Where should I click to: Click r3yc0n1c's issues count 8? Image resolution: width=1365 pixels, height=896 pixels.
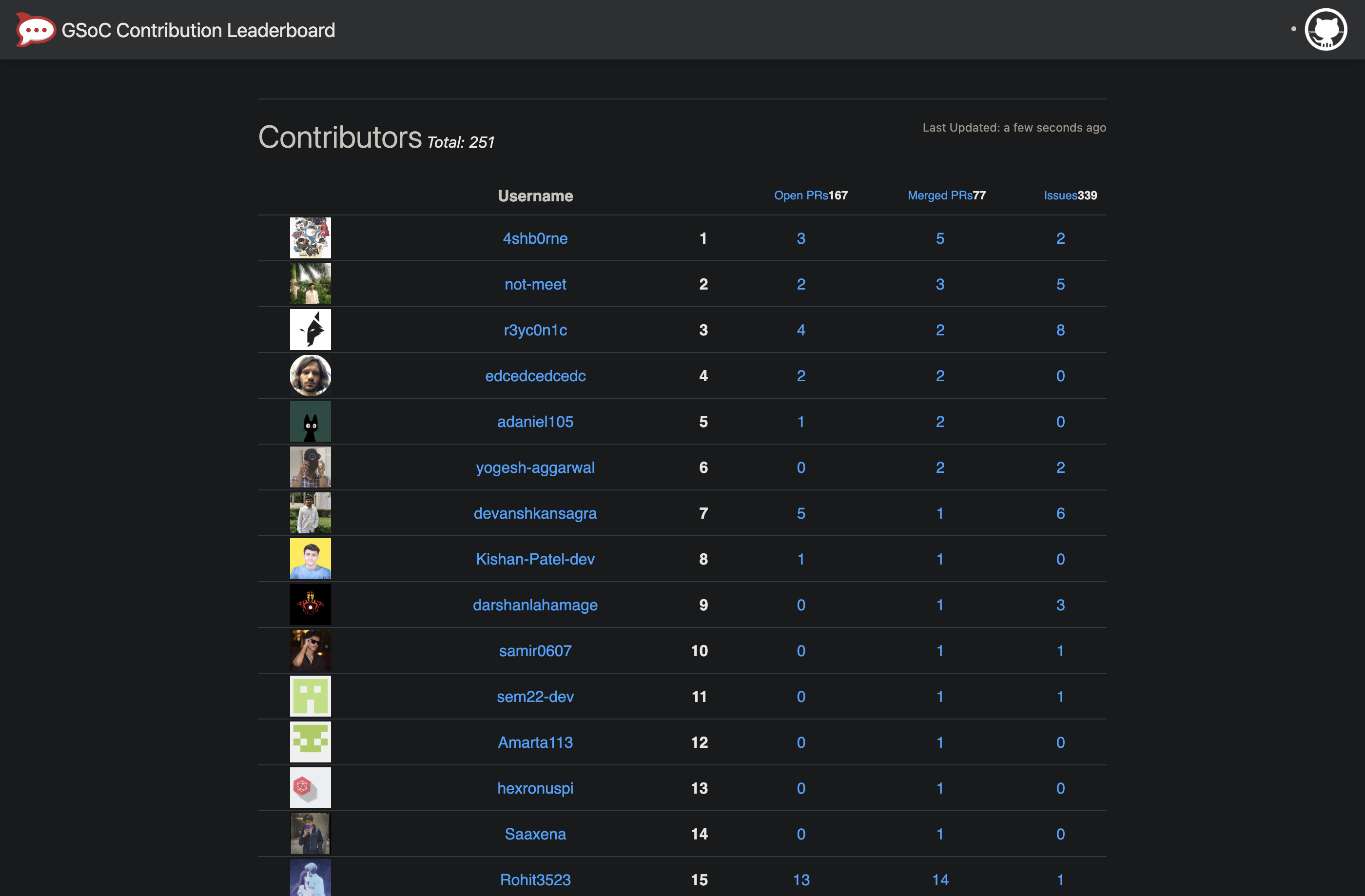(x=1060, y=331)
